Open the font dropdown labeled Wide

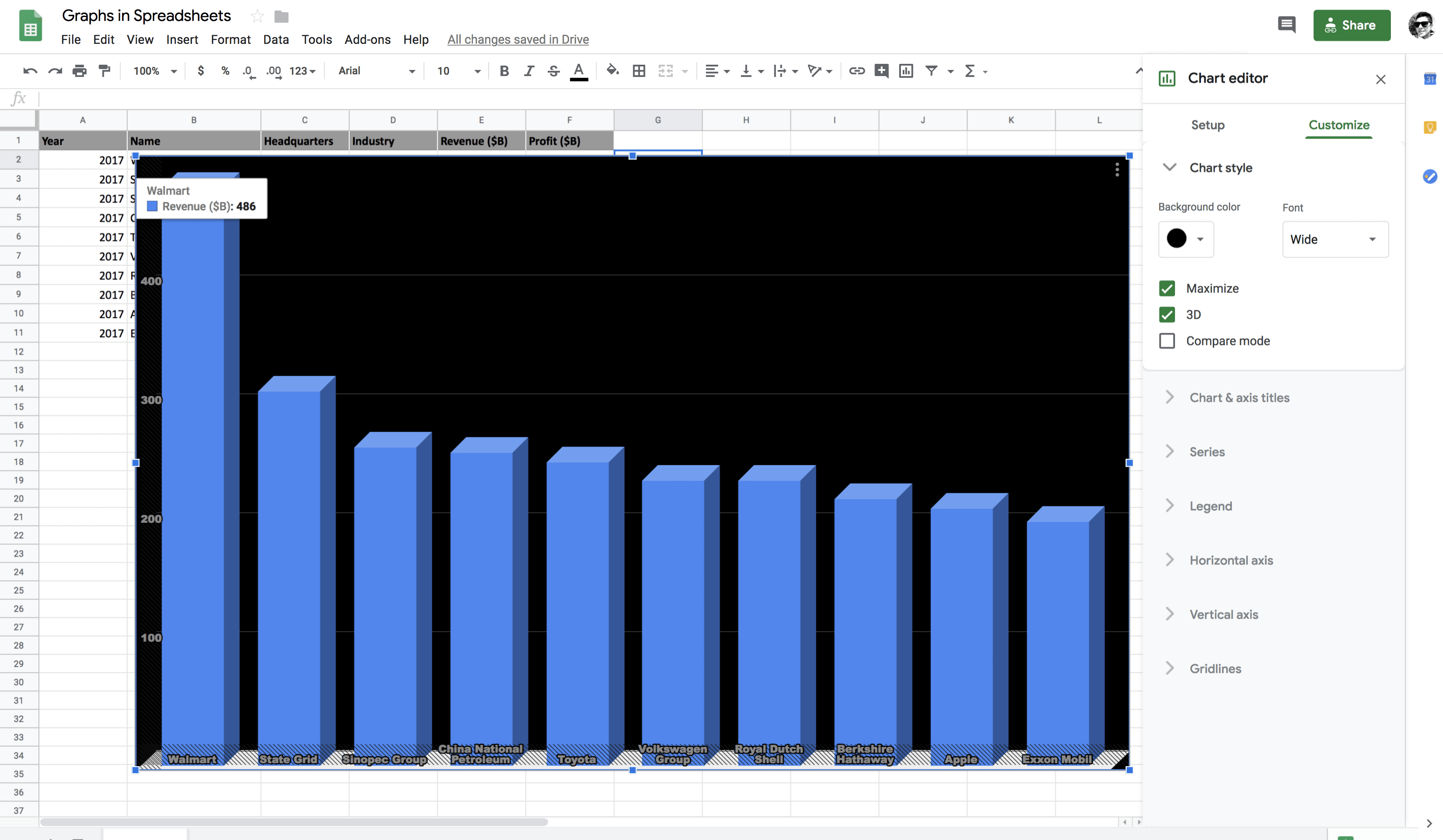[1334, 239]
